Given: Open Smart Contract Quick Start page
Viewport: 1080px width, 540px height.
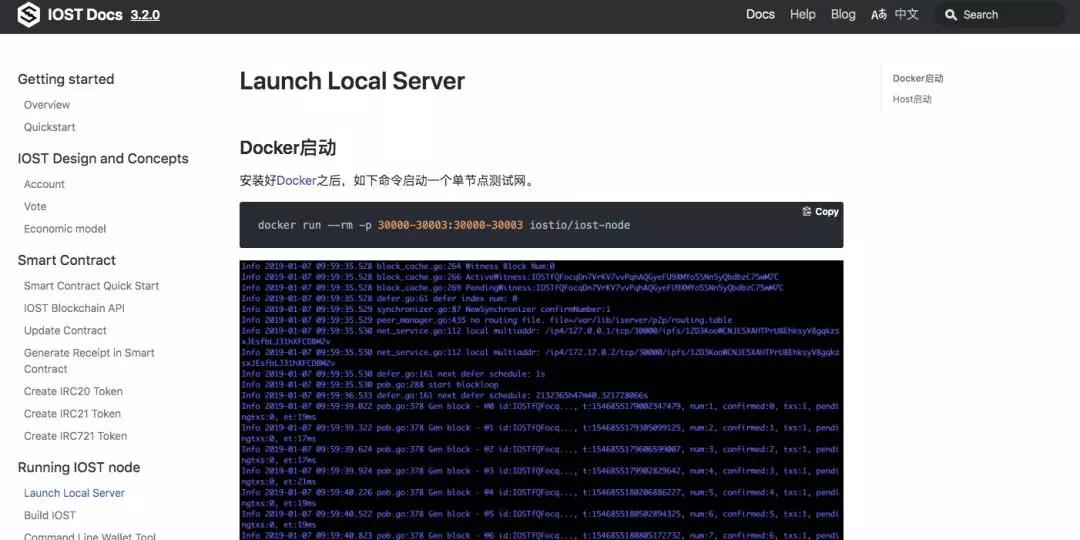Looking at the screenshot, I should pos(92,286).
